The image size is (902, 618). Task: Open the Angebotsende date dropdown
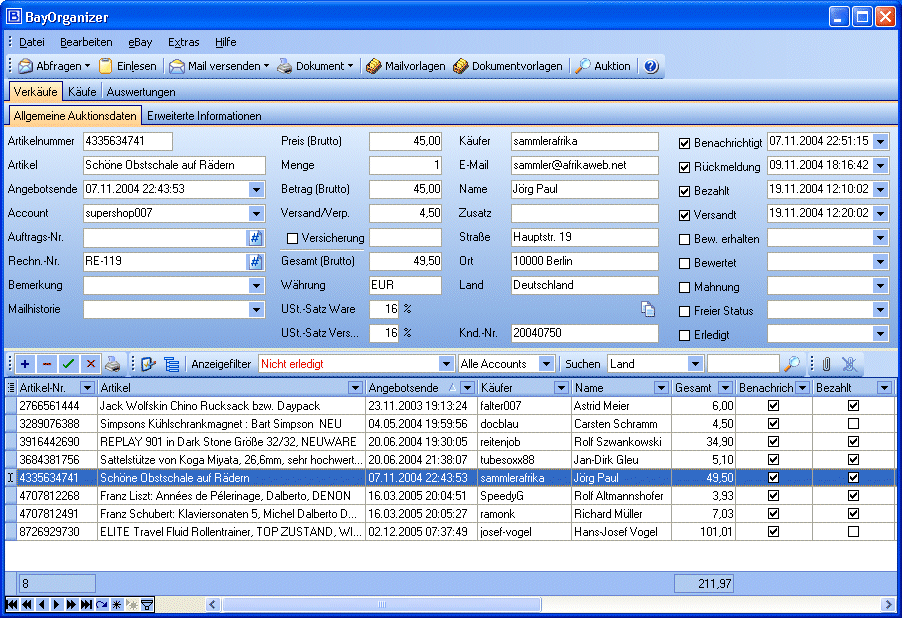point(257,189)
